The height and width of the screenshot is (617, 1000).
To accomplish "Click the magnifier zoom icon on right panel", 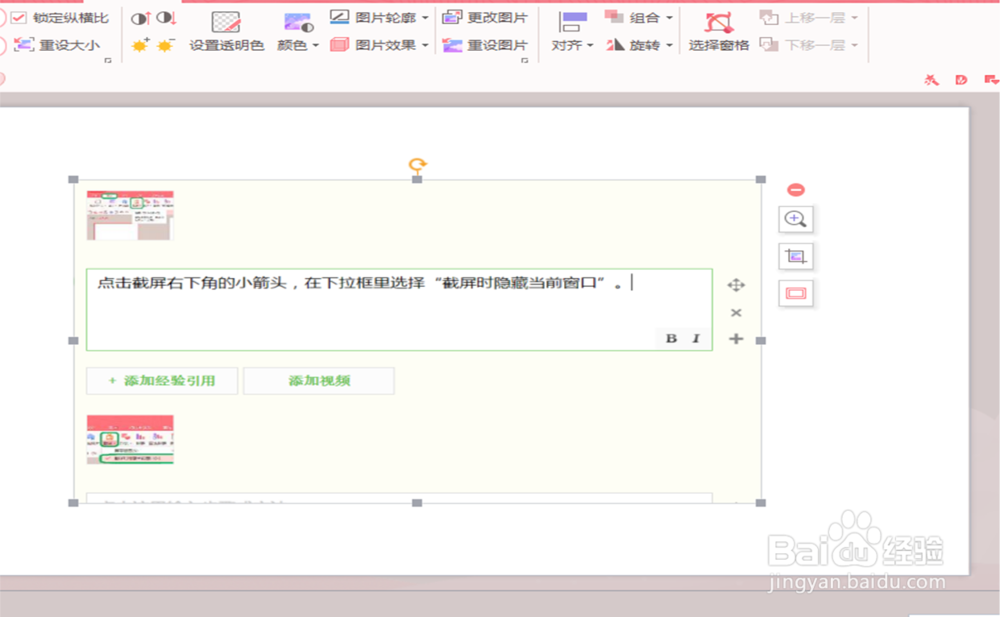I will [x=795, y=219].
